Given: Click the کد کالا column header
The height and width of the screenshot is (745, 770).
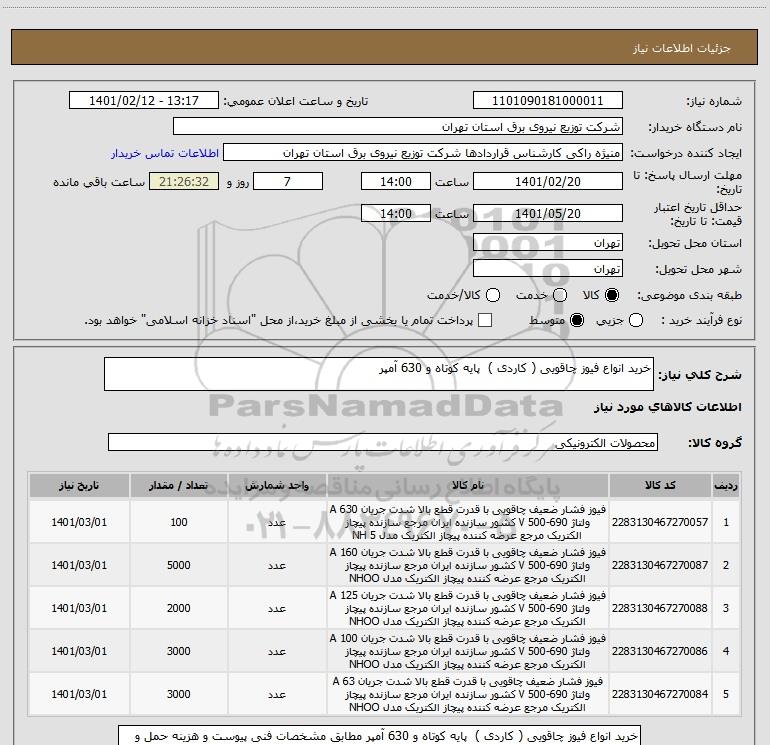Looking at the screenshot, I should point(660,486).
